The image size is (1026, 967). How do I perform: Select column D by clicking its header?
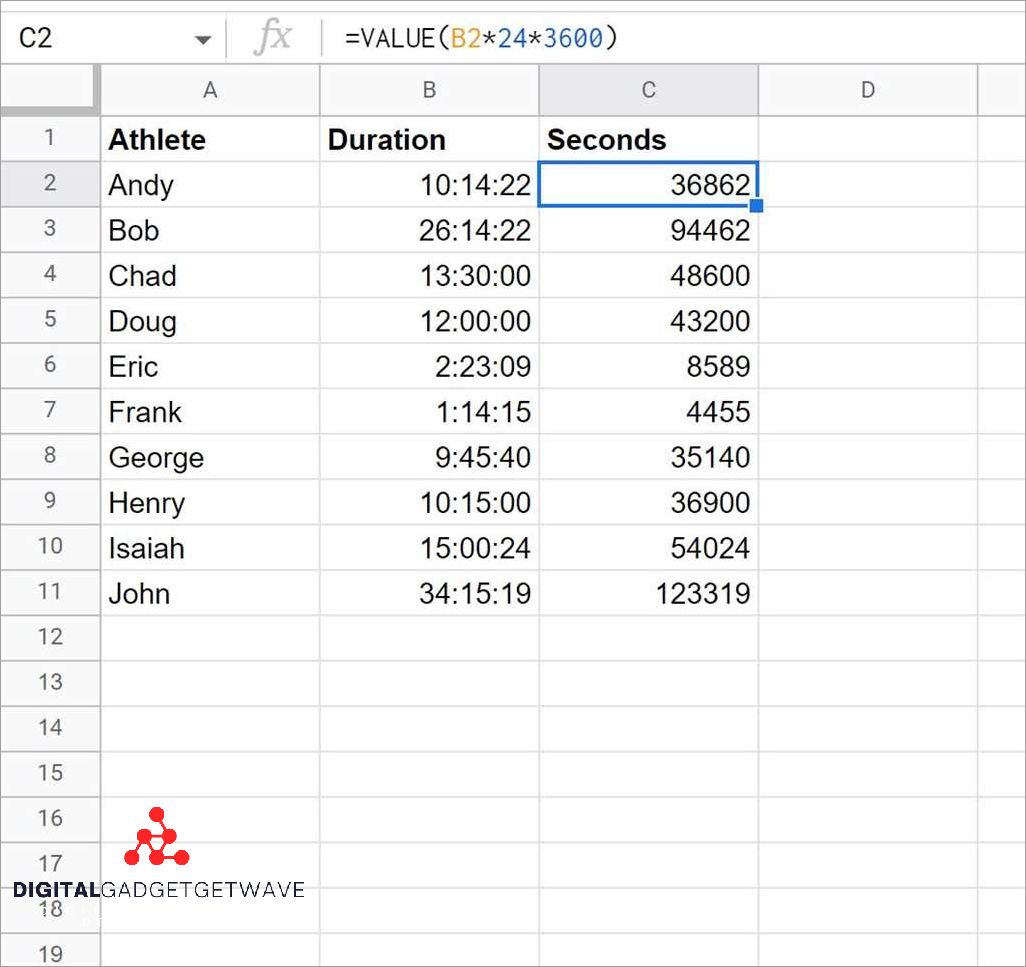pyautogui.click(x=867, y=89)
